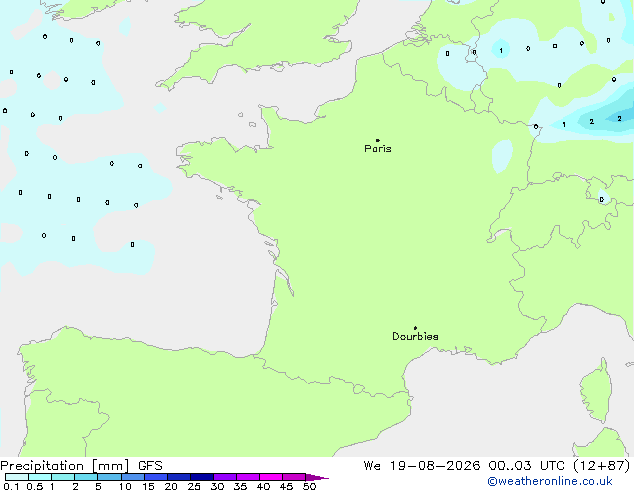Click the Paris city label
Image resolution: width=634 pixels, height=490 pixels.
tap(378, 149)
